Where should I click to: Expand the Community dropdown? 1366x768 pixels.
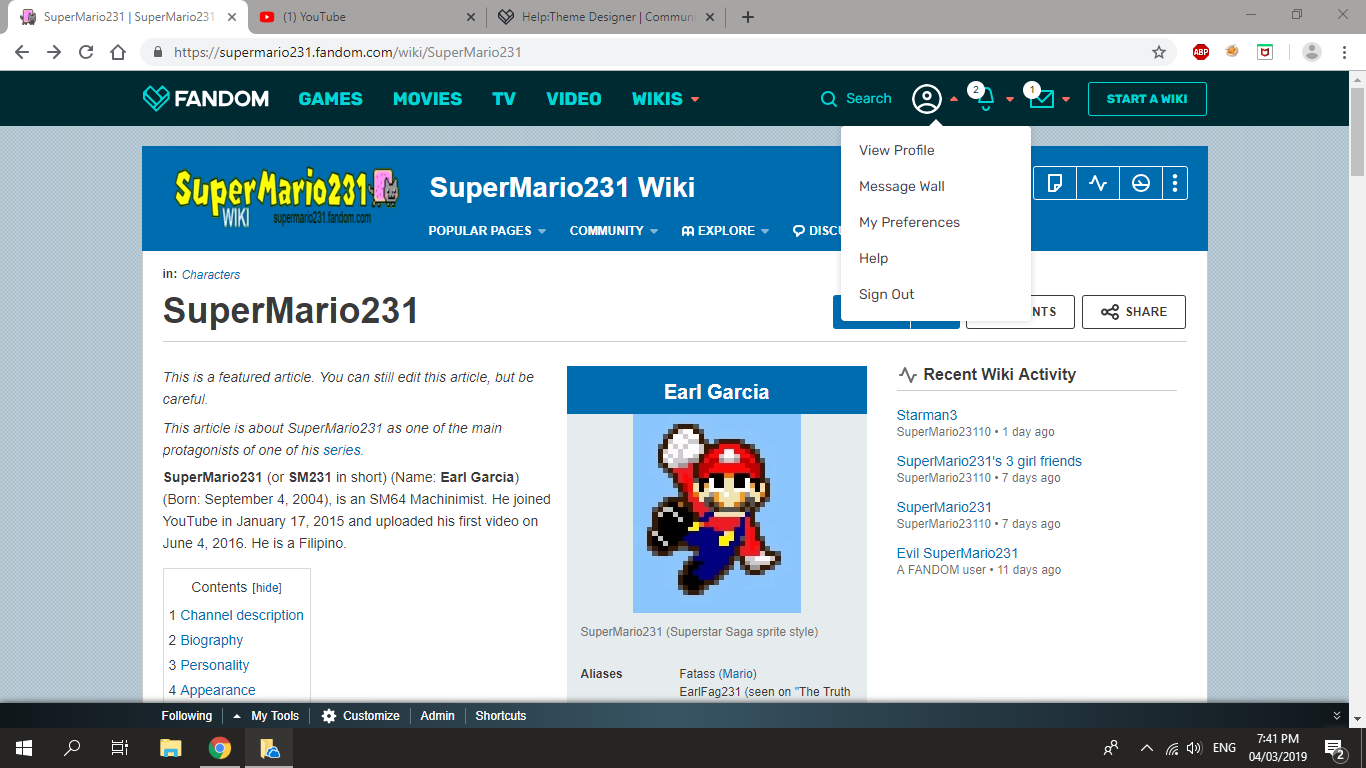(614, 231)
